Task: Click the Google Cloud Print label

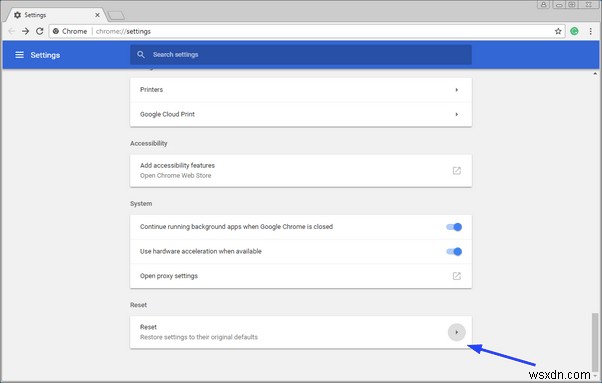Action: (167, 114)
